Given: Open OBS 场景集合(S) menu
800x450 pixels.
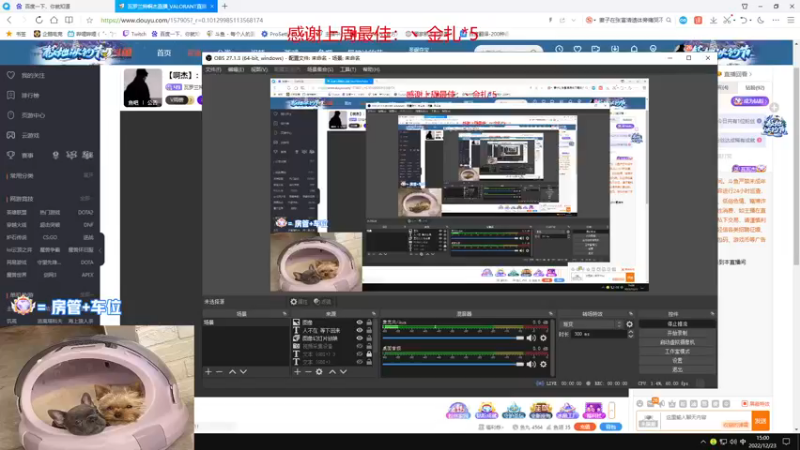Looking at the screenshot, I should (x=320, y=69).
